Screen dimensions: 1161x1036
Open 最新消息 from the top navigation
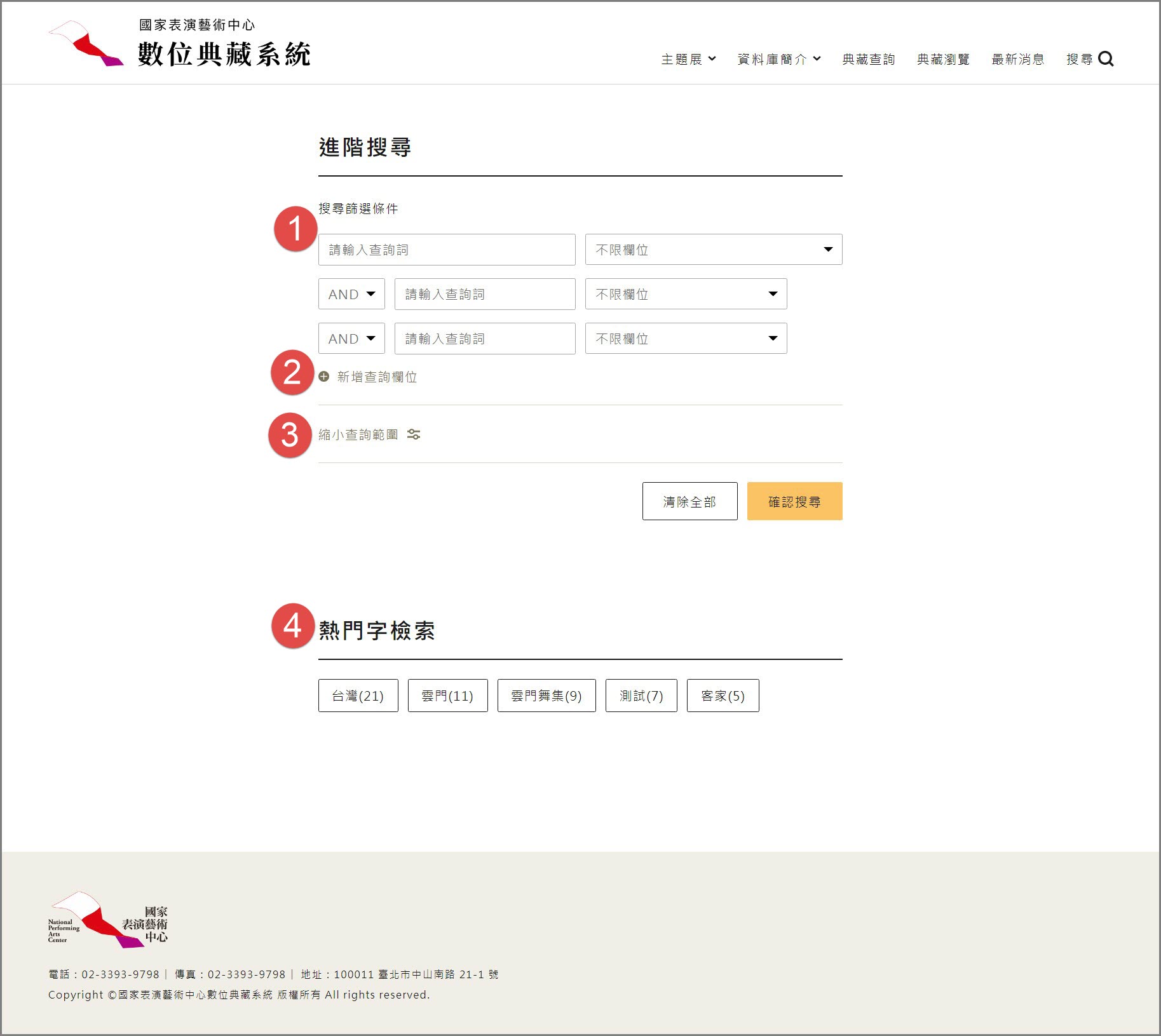(x=1017, y=59)
